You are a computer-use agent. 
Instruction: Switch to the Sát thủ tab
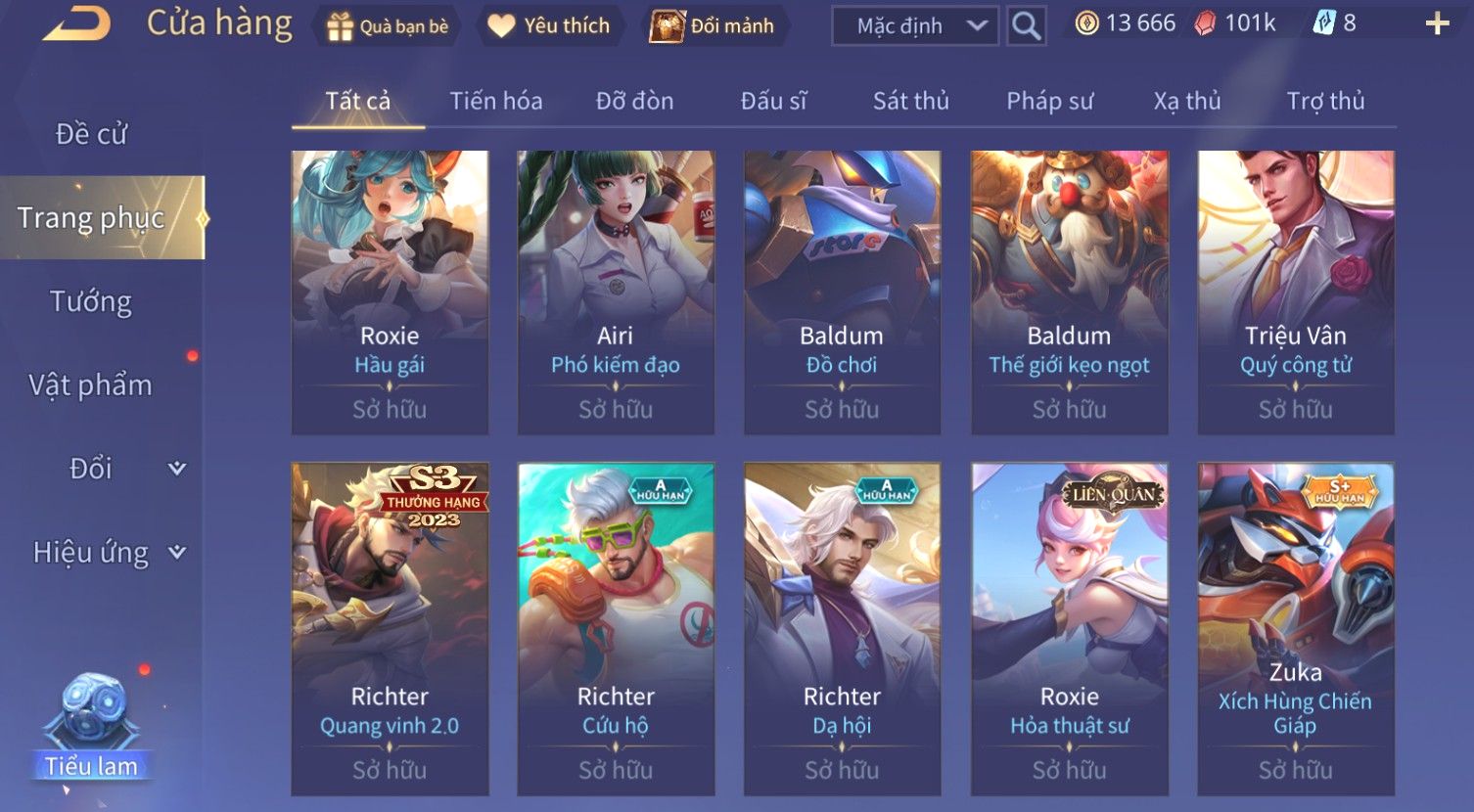coord(910,101)
